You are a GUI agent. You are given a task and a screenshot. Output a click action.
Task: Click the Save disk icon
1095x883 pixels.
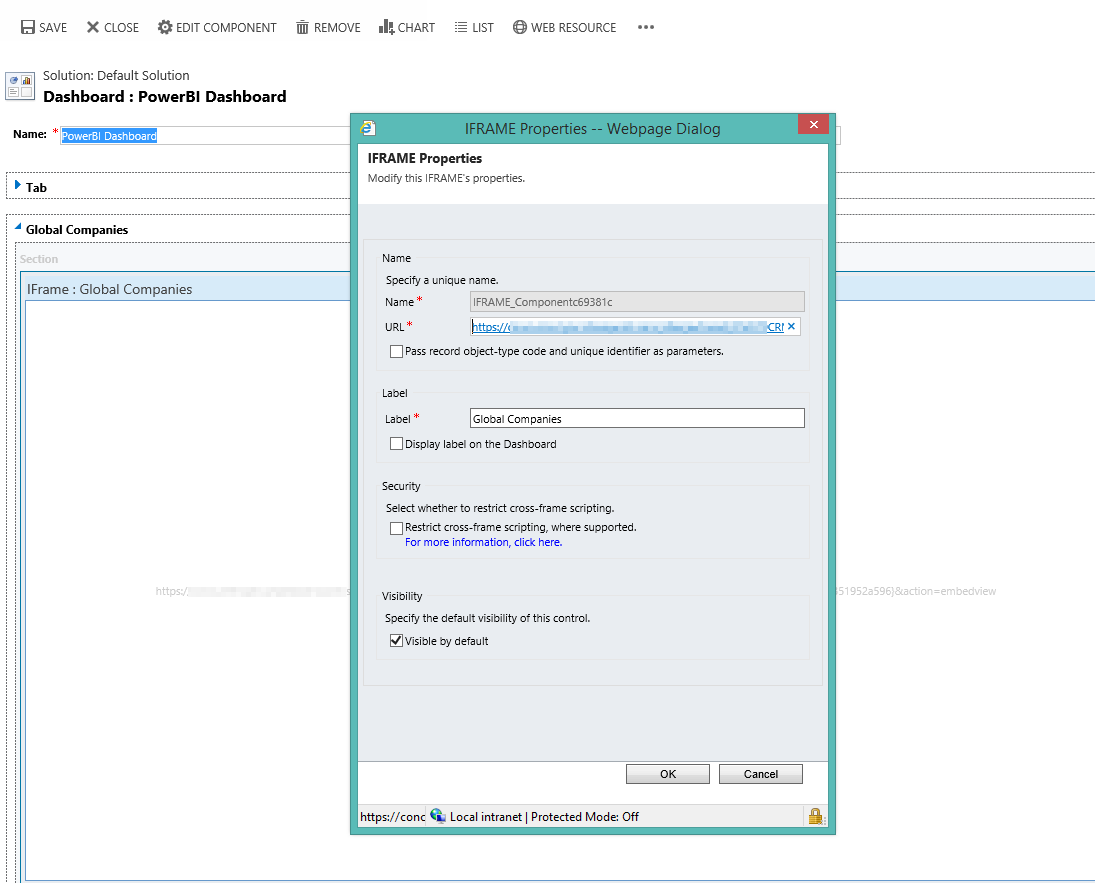click(x=28, y=28)
